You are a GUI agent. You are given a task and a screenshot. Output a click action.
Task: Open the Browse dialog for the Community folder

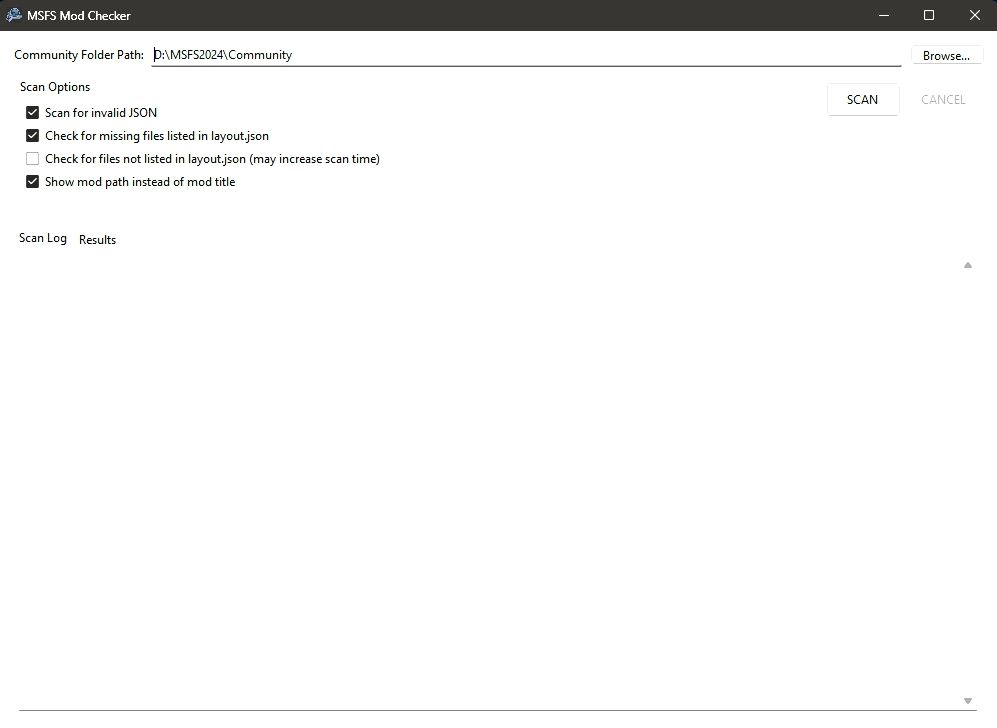(945, 55)
